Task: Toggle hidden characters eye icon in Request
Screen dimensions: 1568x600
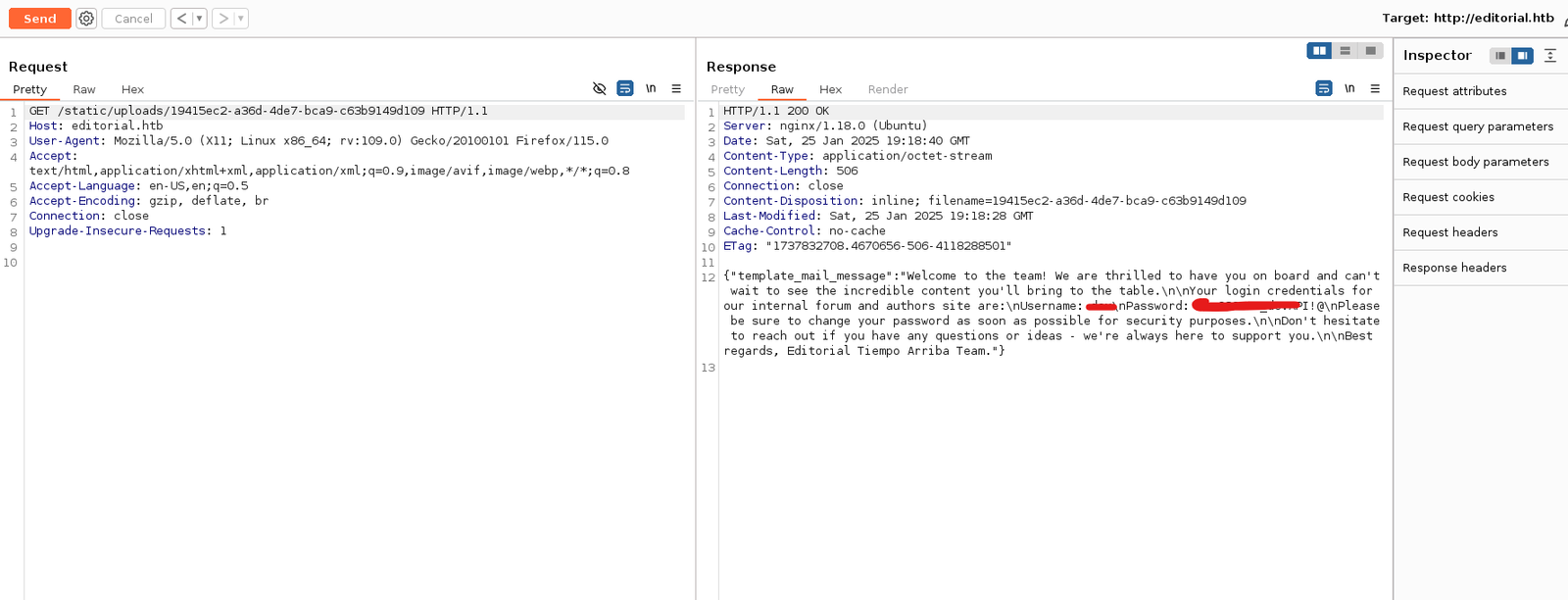Action: 600,88
